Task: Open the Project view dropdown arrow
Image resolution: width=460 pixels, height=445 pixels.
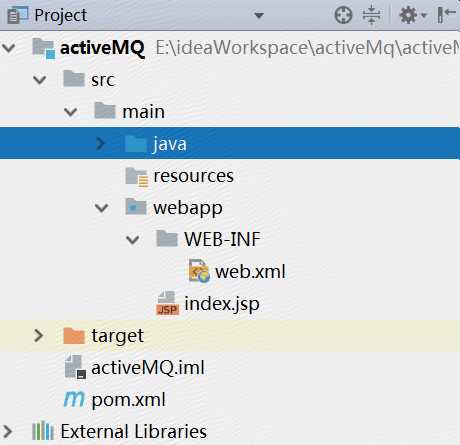Action: coord(259,15)
